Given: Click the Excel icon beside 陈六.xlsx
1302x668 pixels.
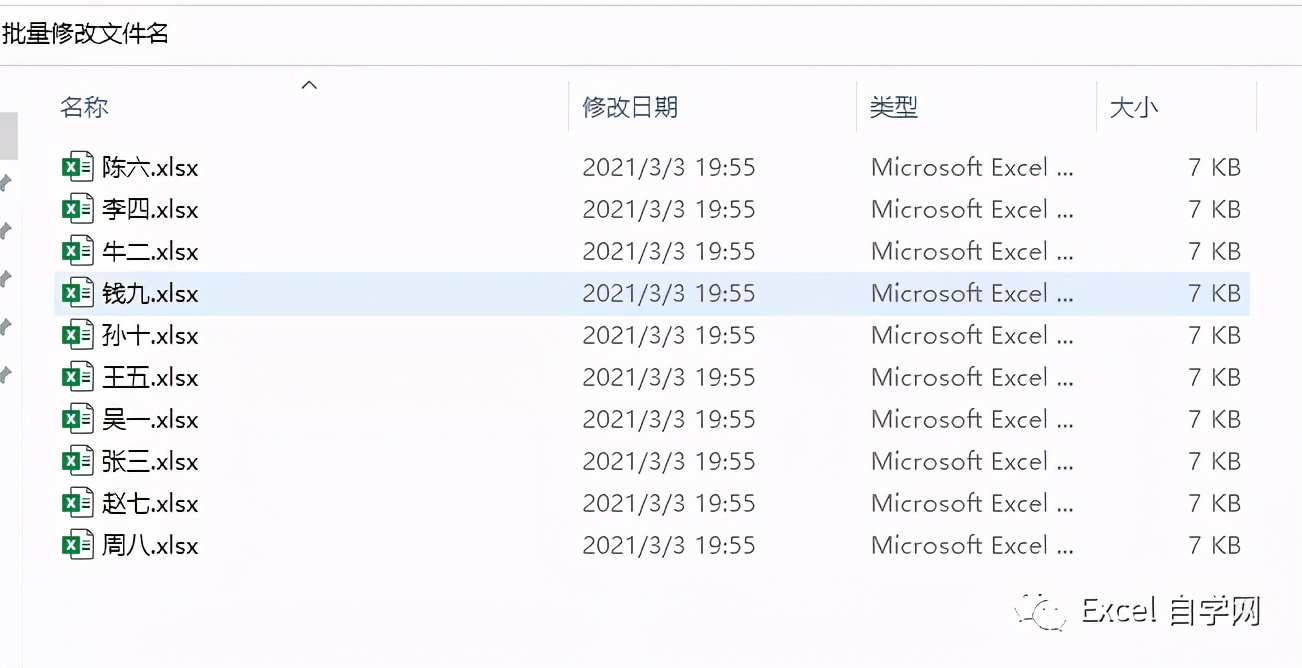Looking at the screenshot, I should point(77,168).
